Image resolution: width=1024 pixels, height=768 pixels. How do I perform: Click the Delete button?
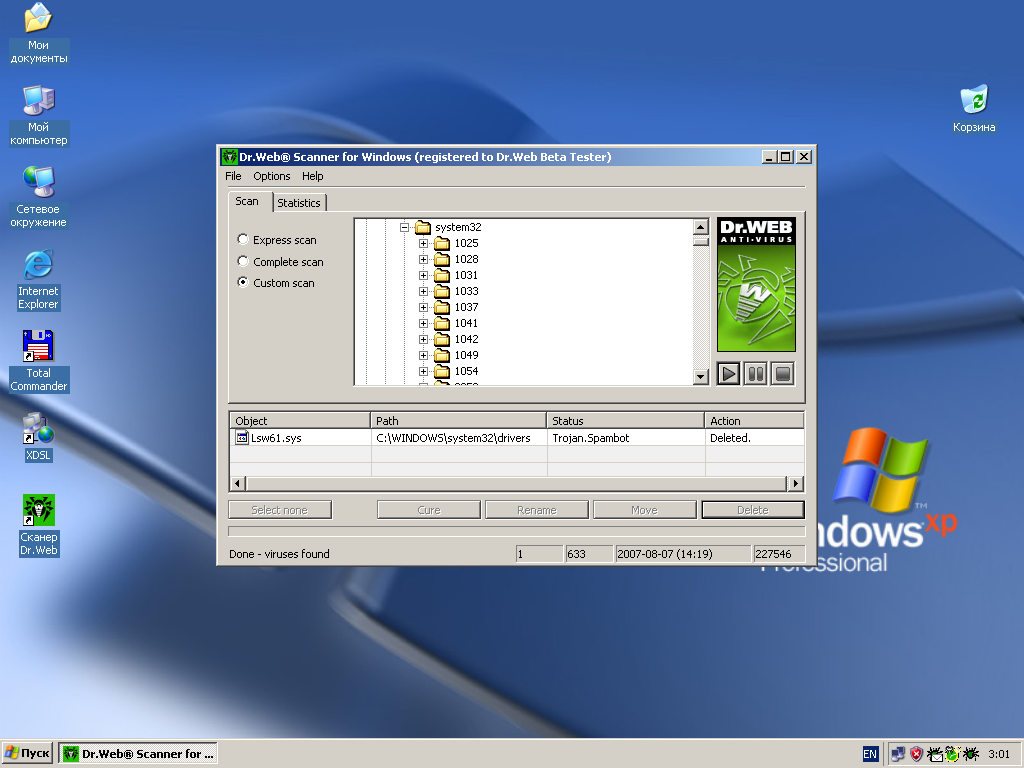pos(753,510)
